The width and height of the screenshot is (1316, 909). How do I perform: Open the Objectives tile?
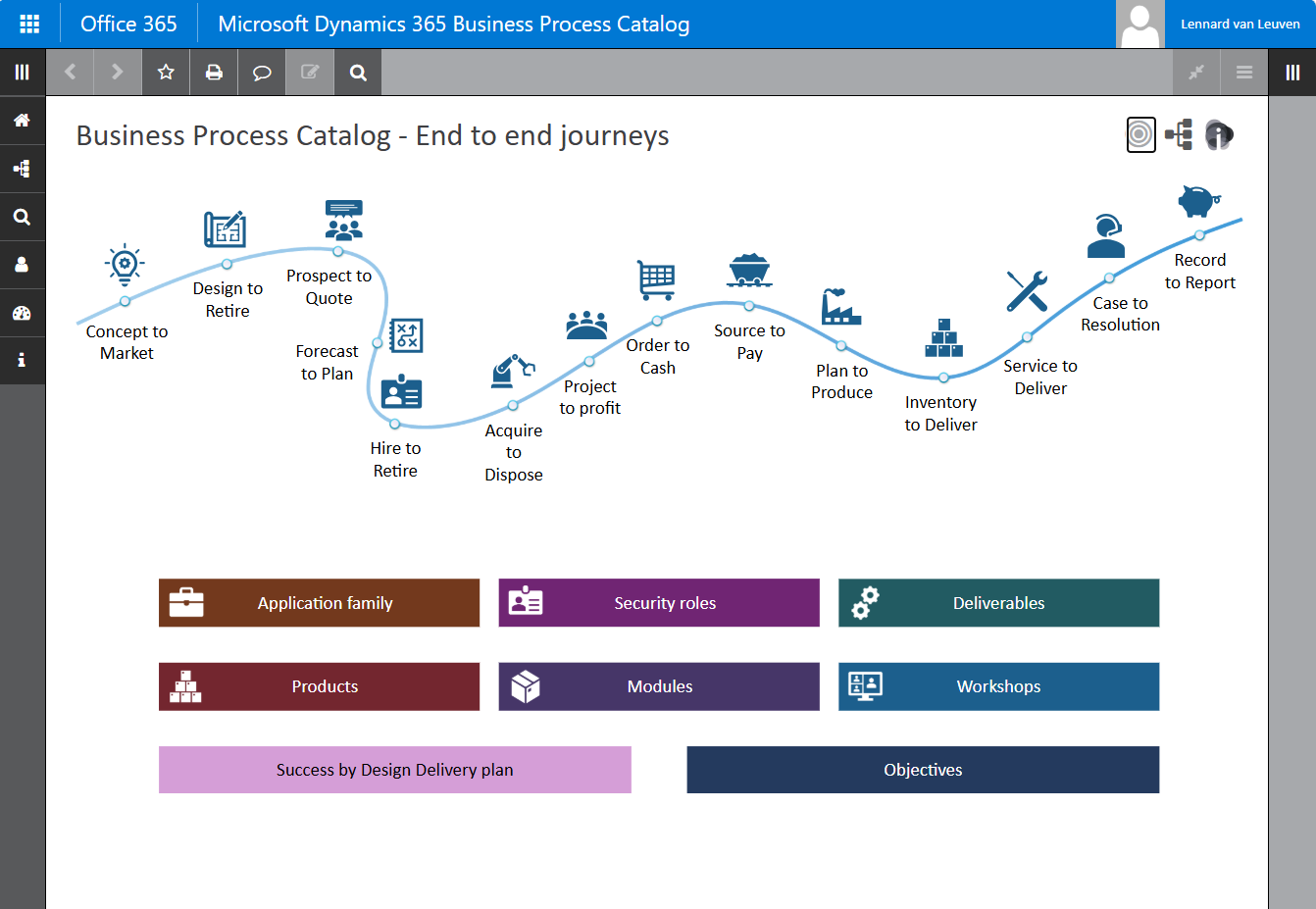[923, 770]
